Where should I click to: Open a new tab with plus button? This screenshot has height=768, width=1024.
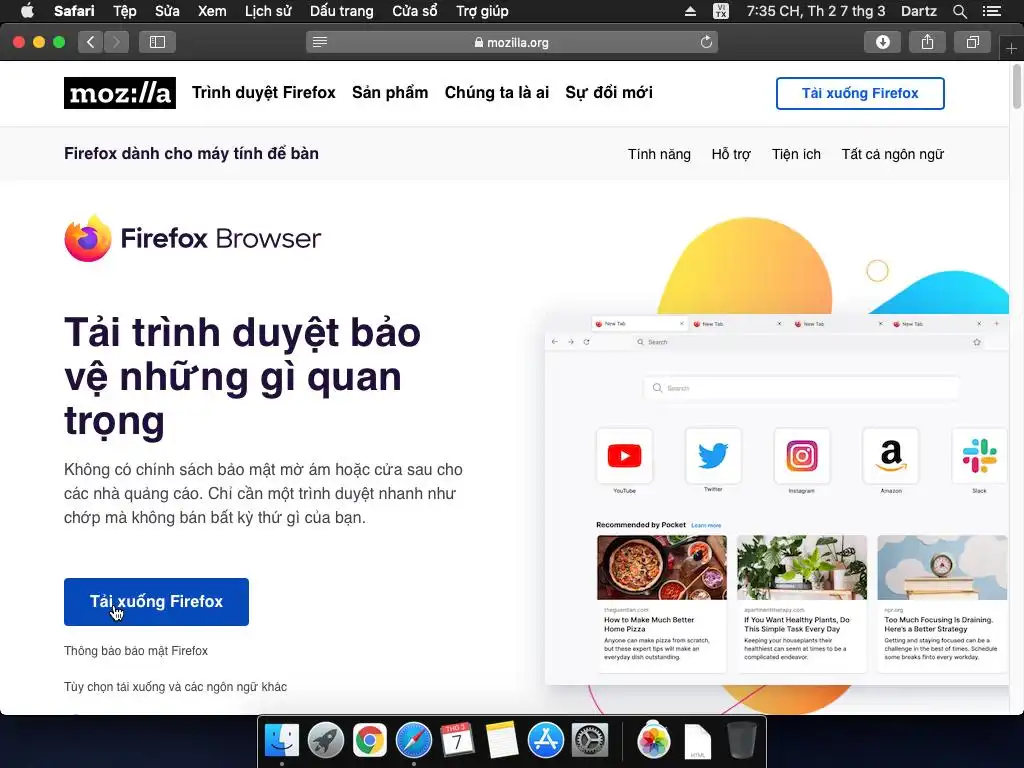point(1011,49)
